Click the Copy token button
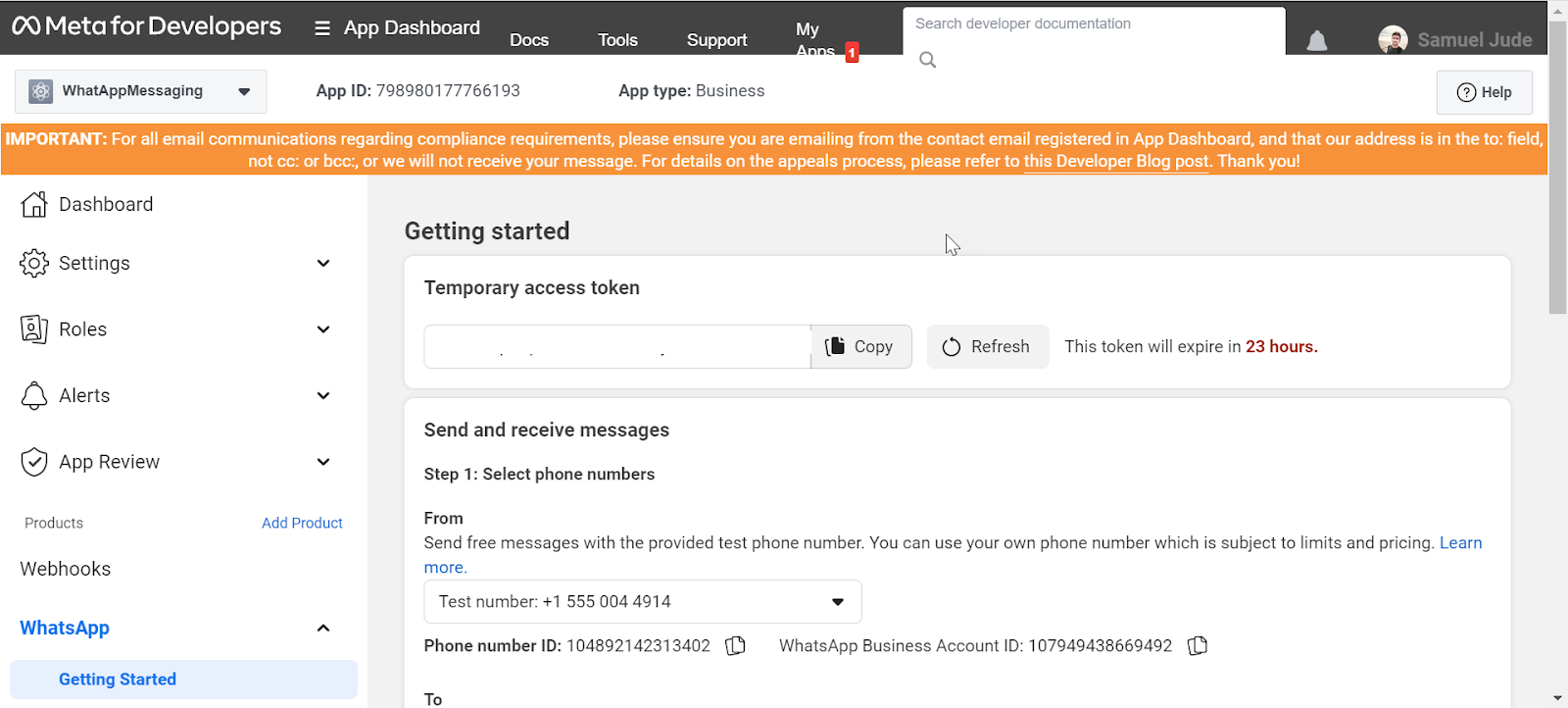Viewport: 1568px width, 708px height. [x=861, y=347]
